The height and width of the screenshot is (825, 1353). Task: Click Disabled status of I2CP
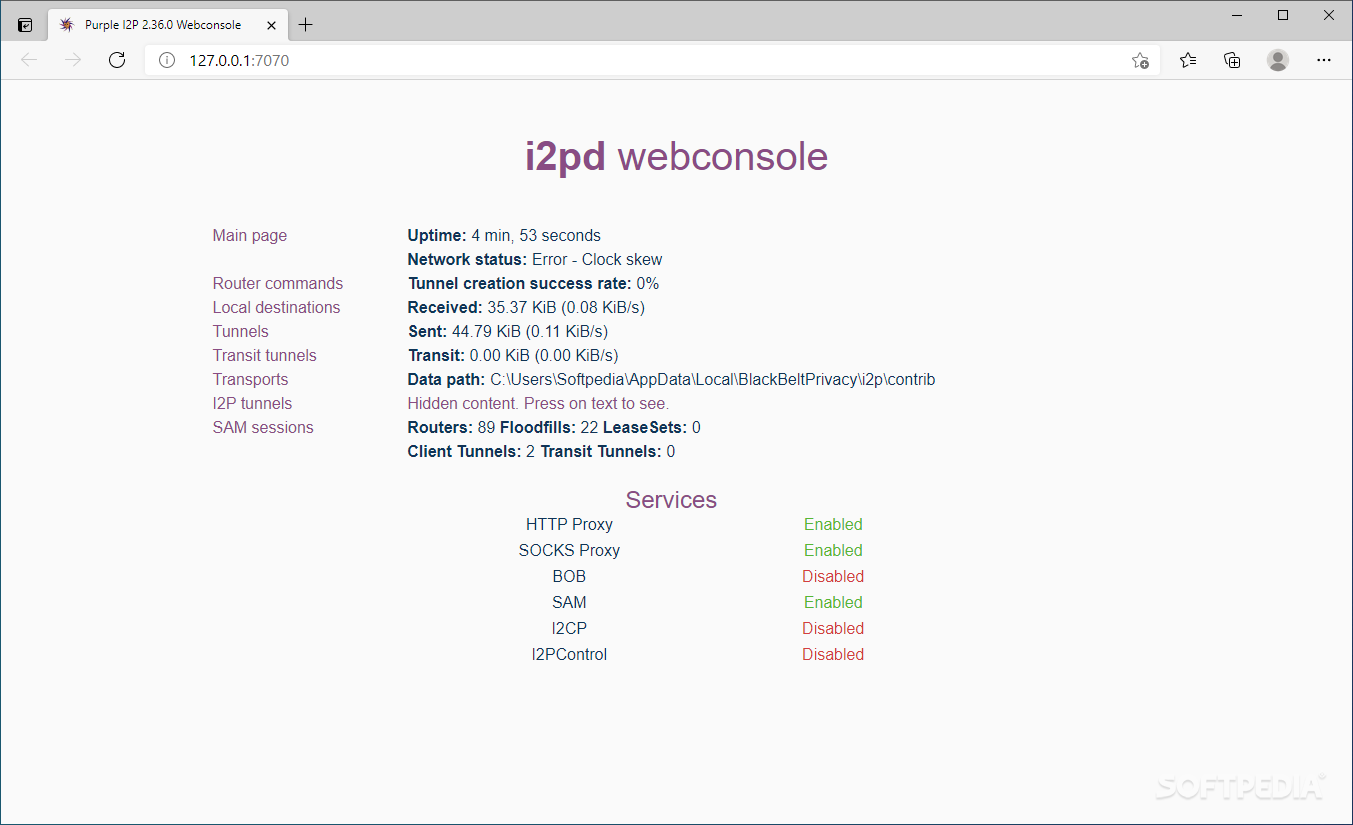point(833,628)
